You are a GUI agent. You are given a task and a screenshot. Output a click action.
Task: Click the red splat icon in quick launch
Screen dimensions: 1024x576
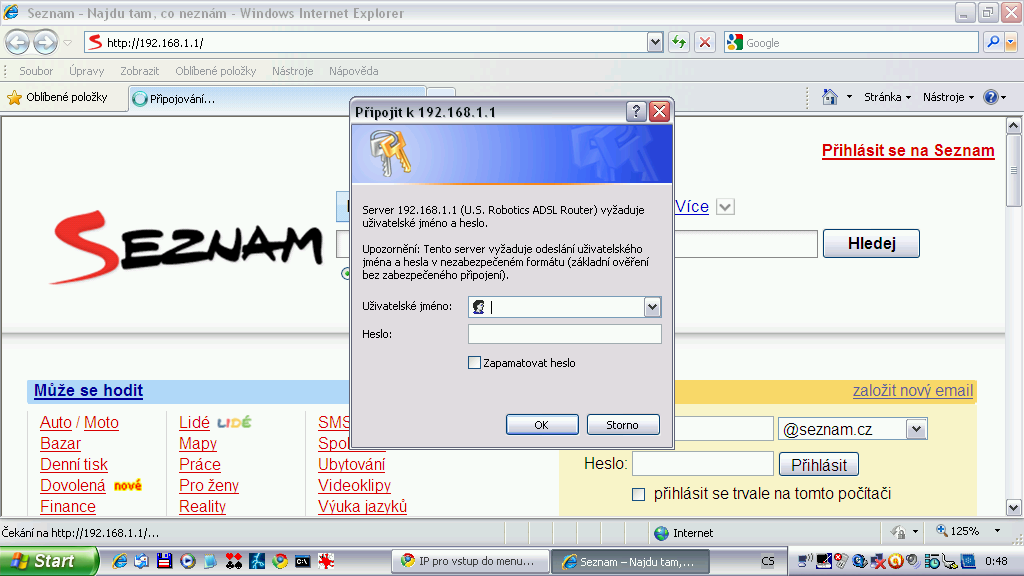click(x=326, y=561)
